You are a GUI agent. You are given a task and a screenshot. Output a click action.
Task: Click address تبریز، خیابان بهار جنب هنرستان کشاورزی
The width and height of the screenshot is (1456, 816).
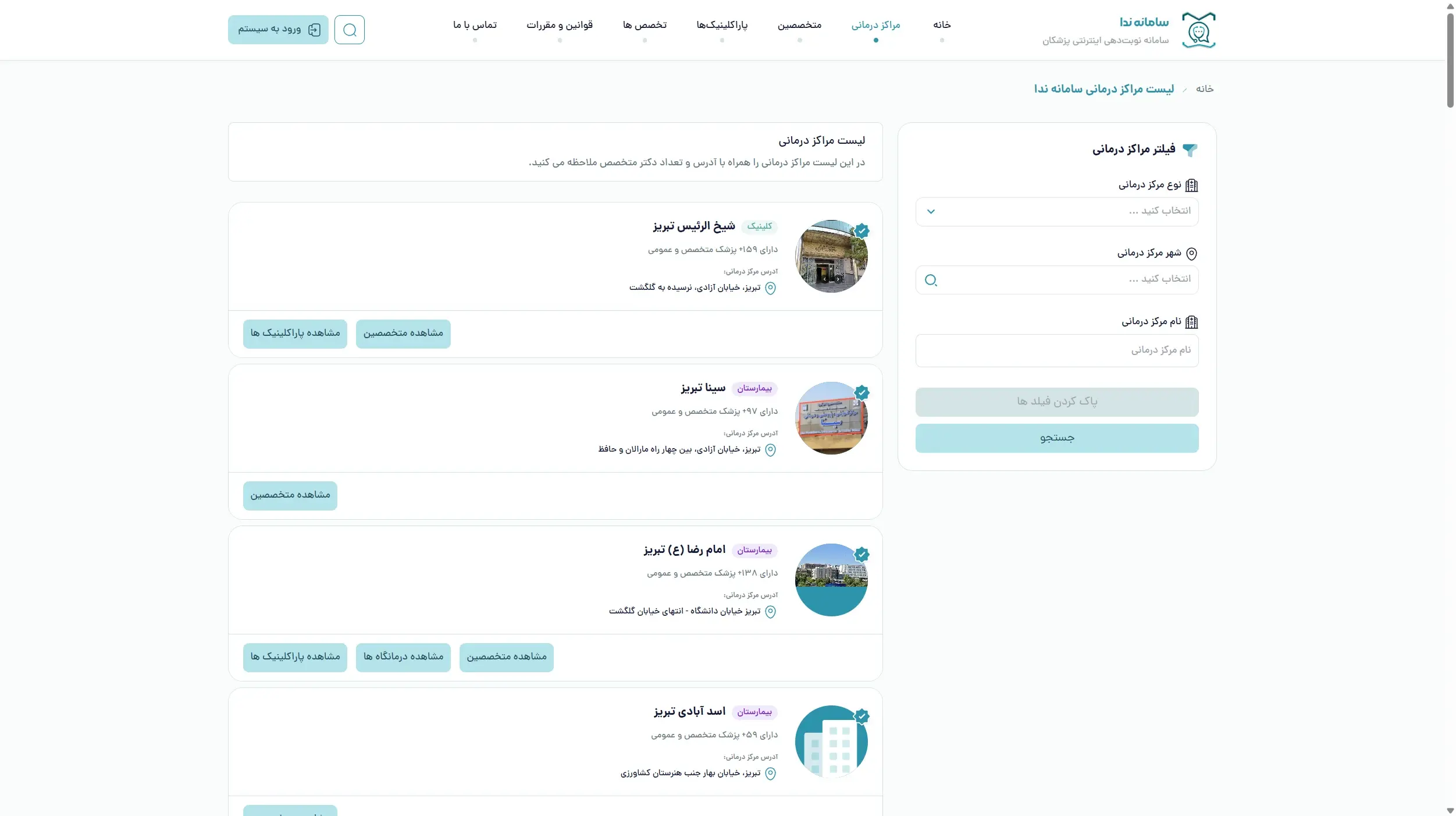point(690,773)
